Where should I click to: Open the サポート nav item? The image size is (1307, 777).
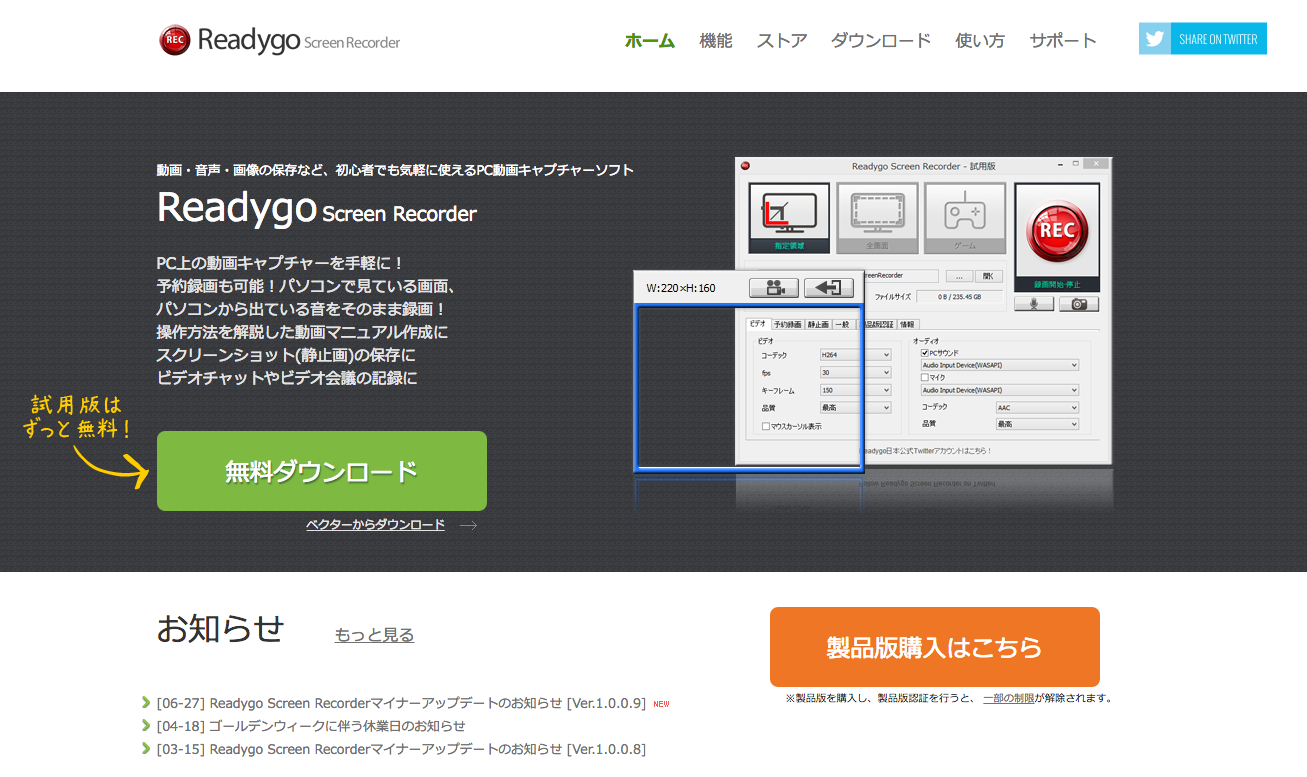point(1063,41)
